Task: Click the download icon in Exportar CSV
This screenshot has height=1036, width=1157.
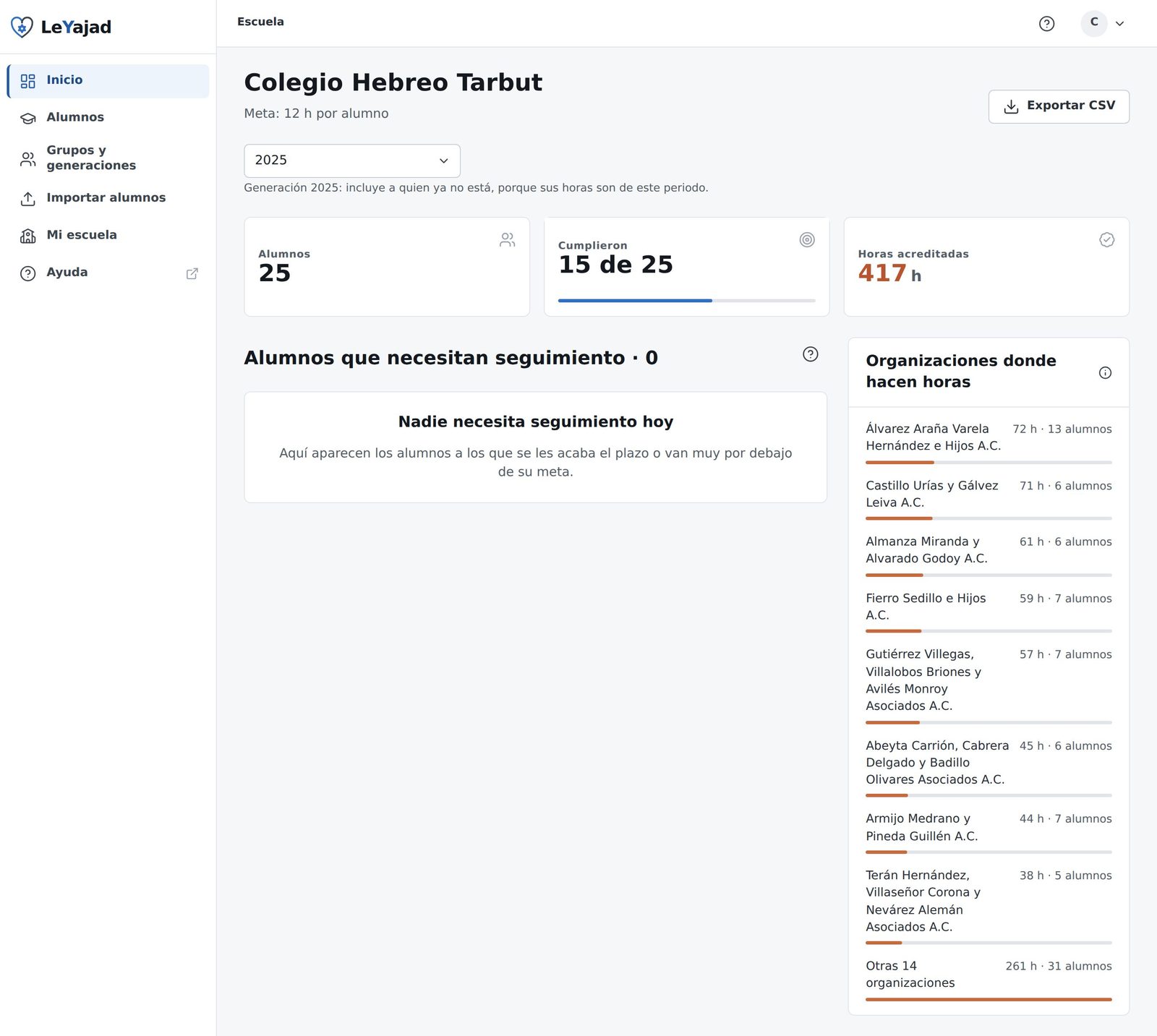Action: [1012, 107]
